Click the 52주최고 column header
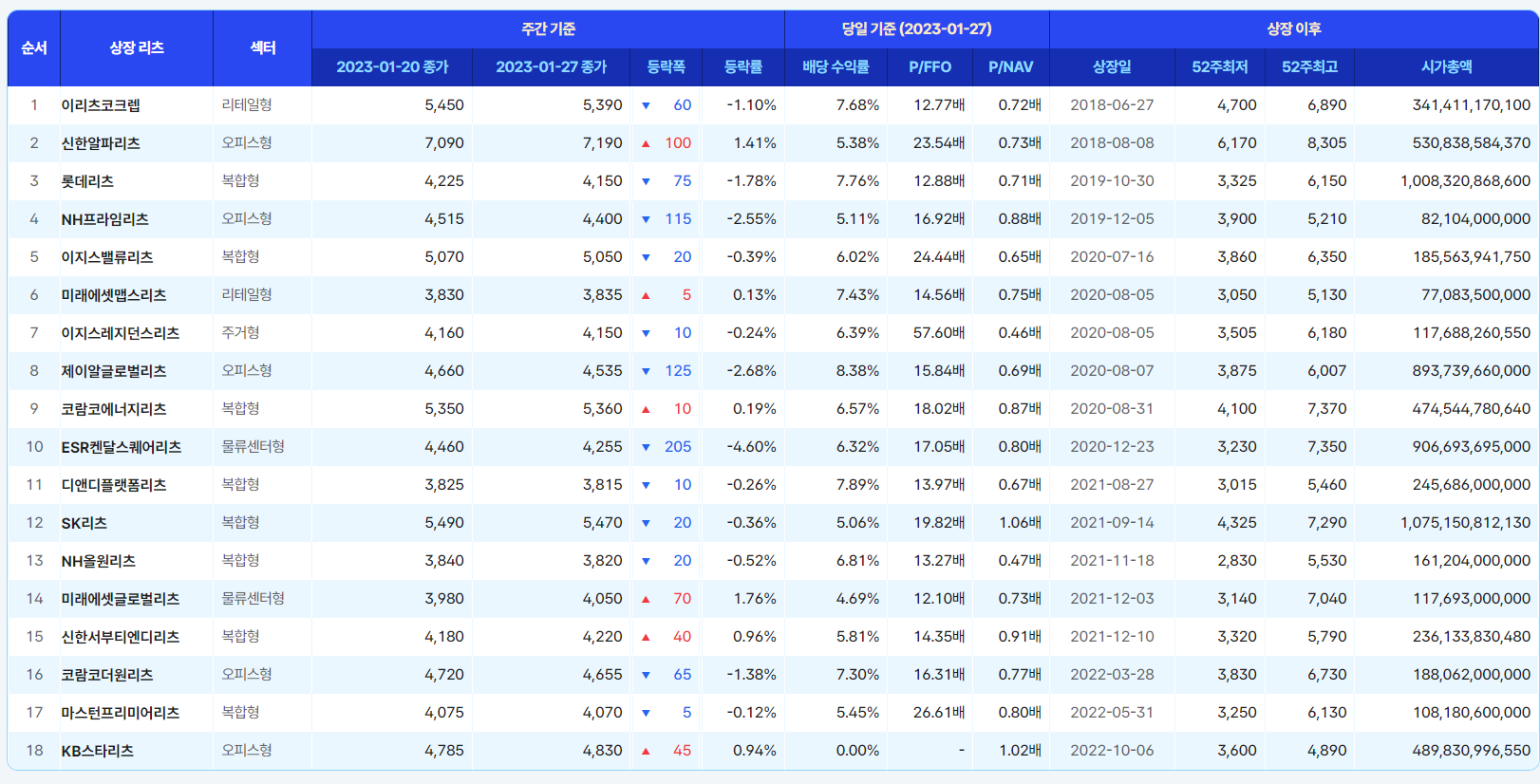 point(1310,67)
